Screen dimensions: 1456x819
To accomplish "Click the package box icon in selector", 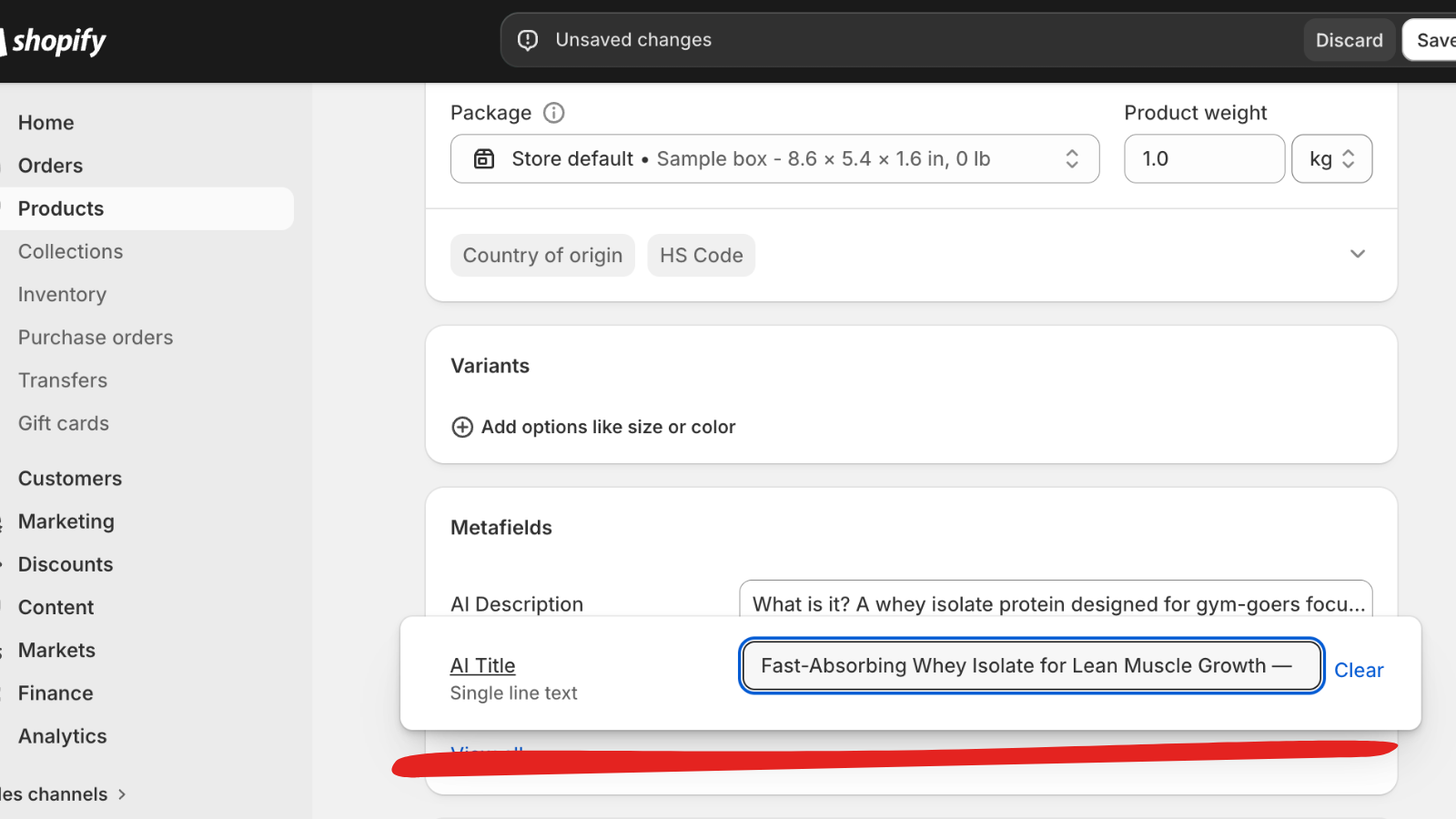I will click(x=484, y=159).
